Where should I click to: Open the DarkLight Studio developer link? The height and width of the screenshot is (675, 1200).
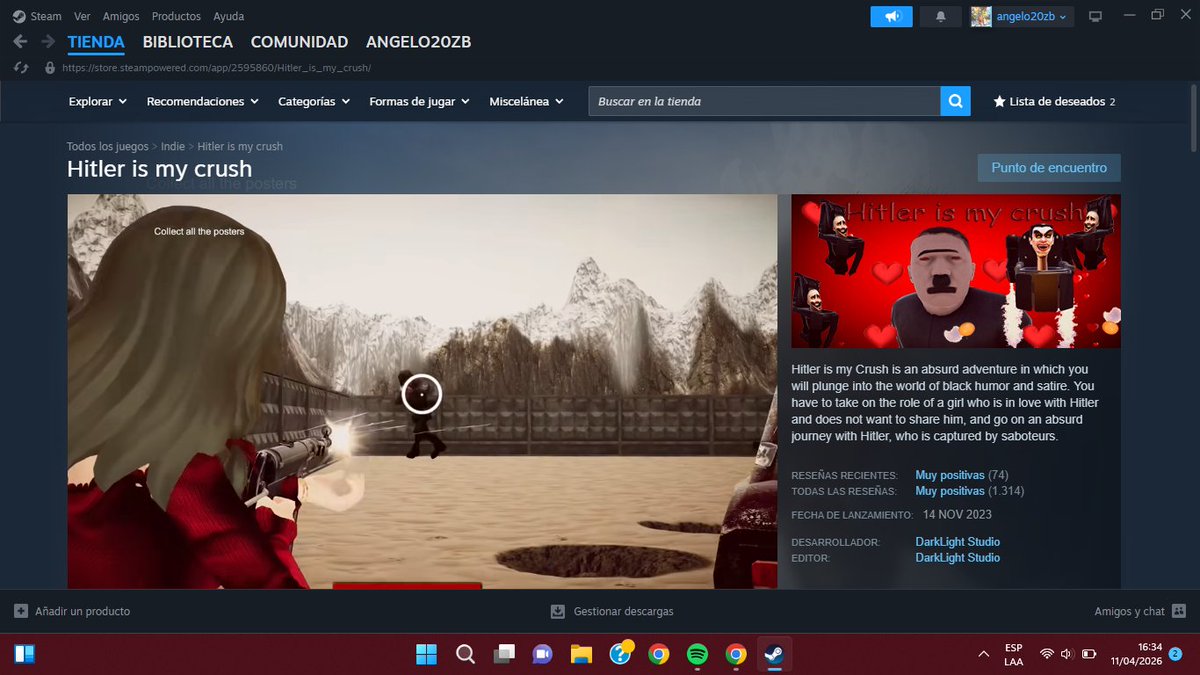pyautogui.click(x=958, y=542)
